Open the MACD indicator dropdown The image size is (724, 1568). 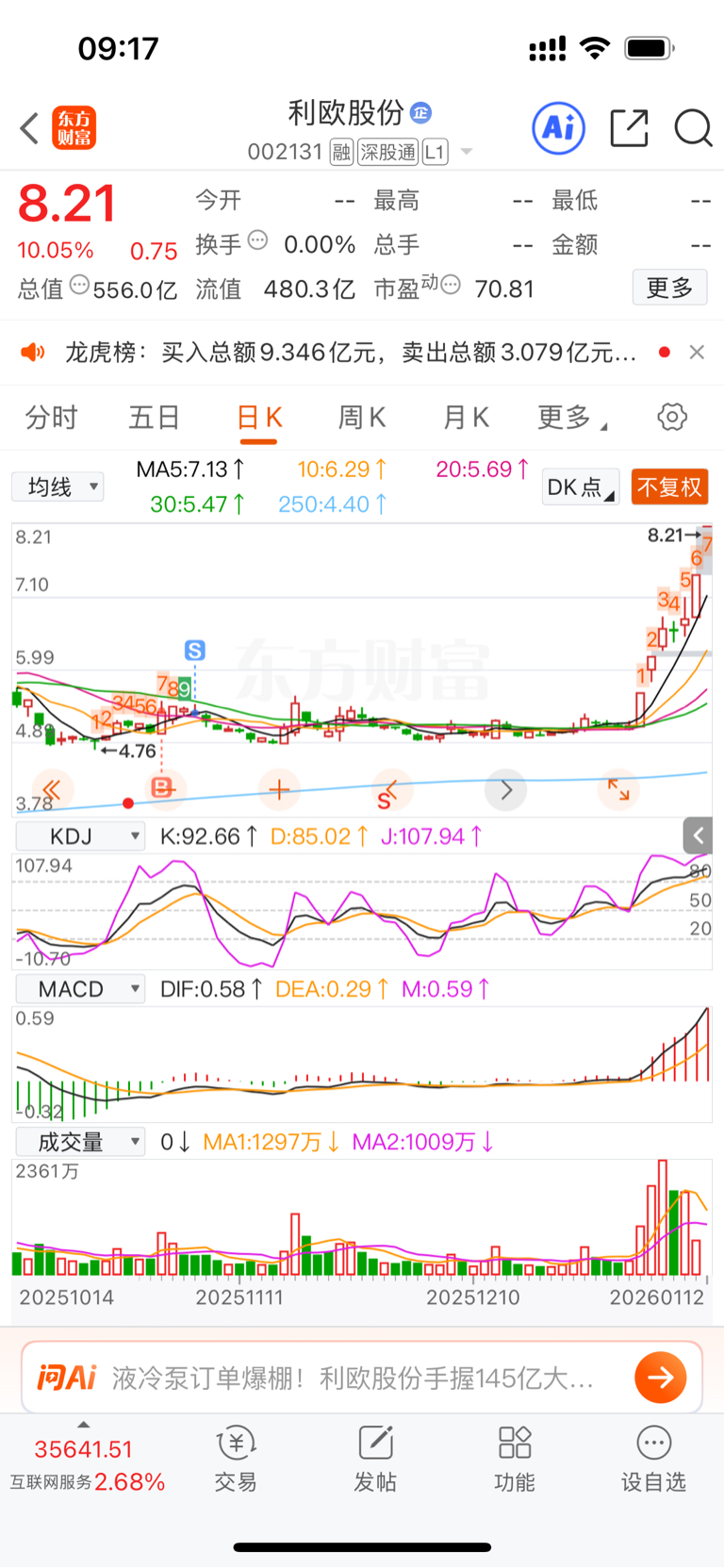tap(80, 989)
